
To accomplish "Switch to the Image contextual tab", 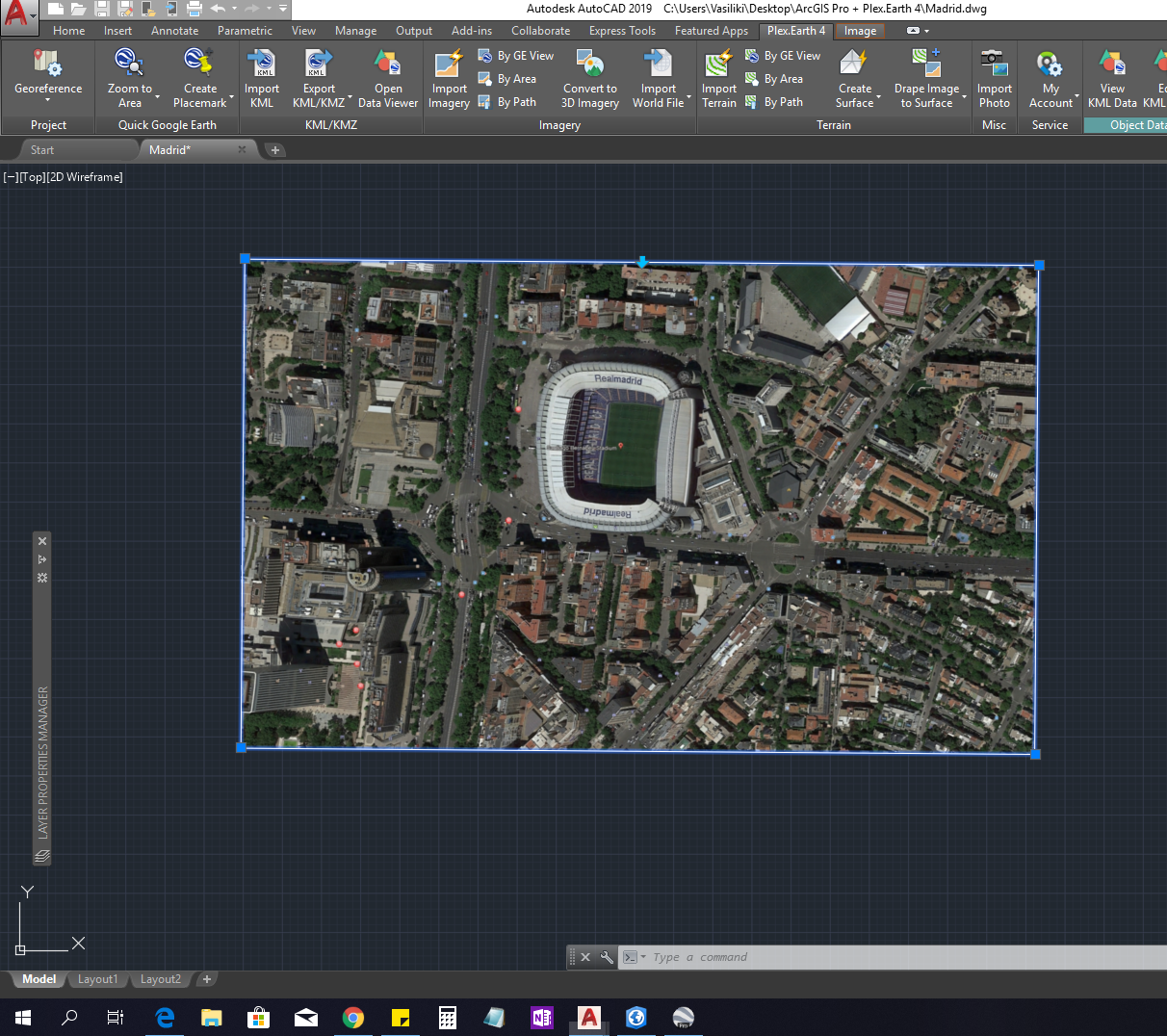I will pyautogui.click(x=860, y=31).
